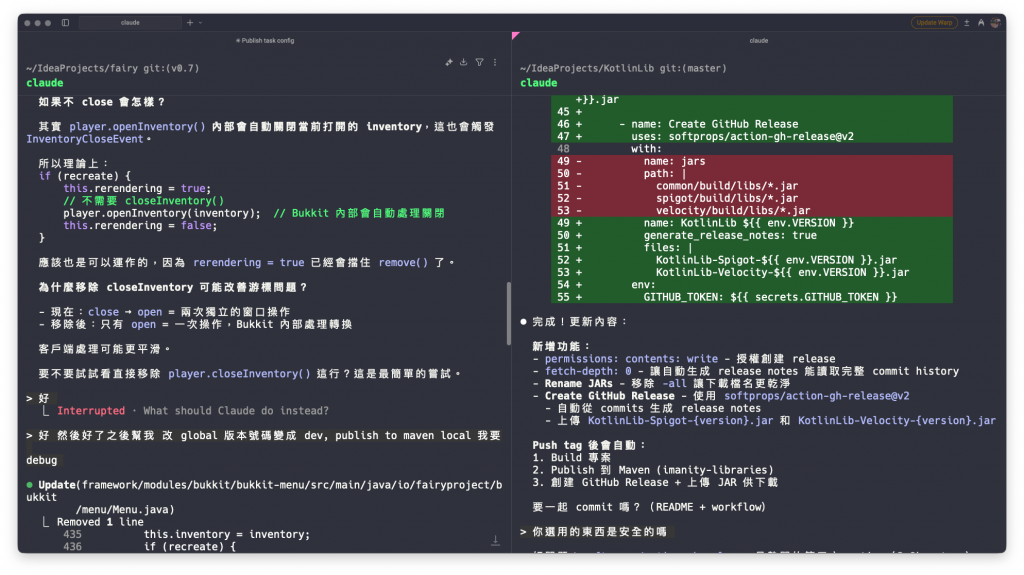This screenshot has width=1024, height=575.
Task: Jump to bottom with the down-arrow icon
Action: coord(496,540)
